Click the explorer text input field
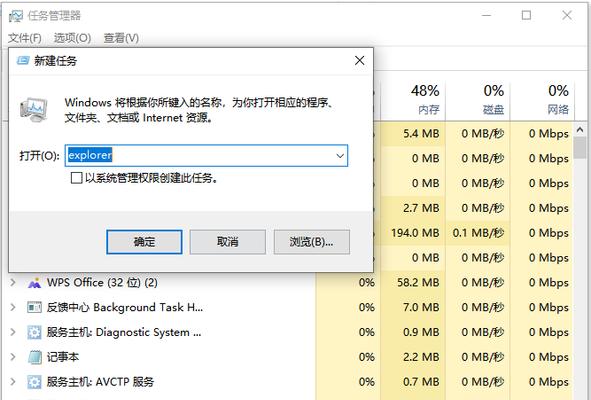This screenshot has height=400, width=591. pos(200,156)
